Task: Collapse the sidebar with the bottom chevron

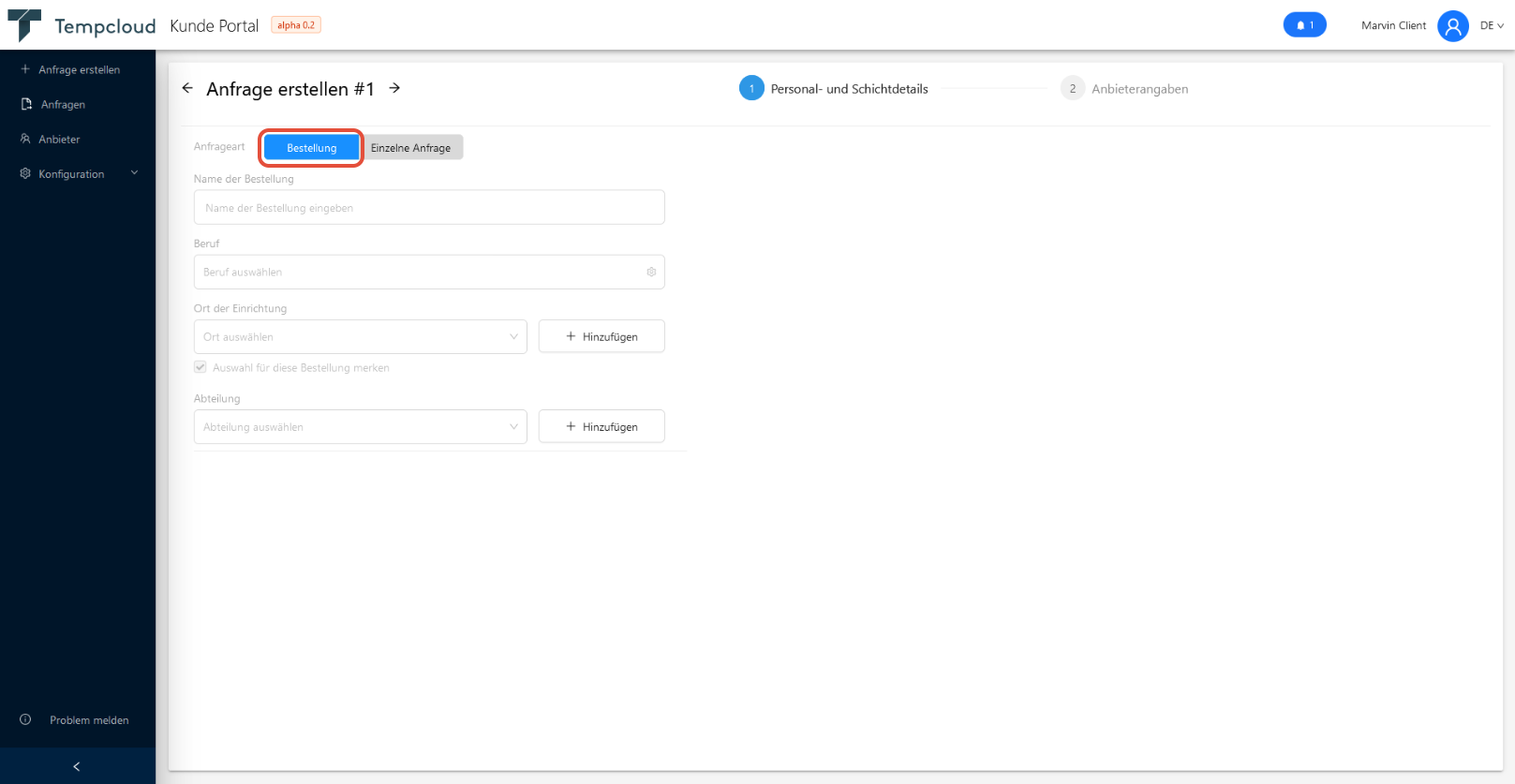Action: coord(77,766)
